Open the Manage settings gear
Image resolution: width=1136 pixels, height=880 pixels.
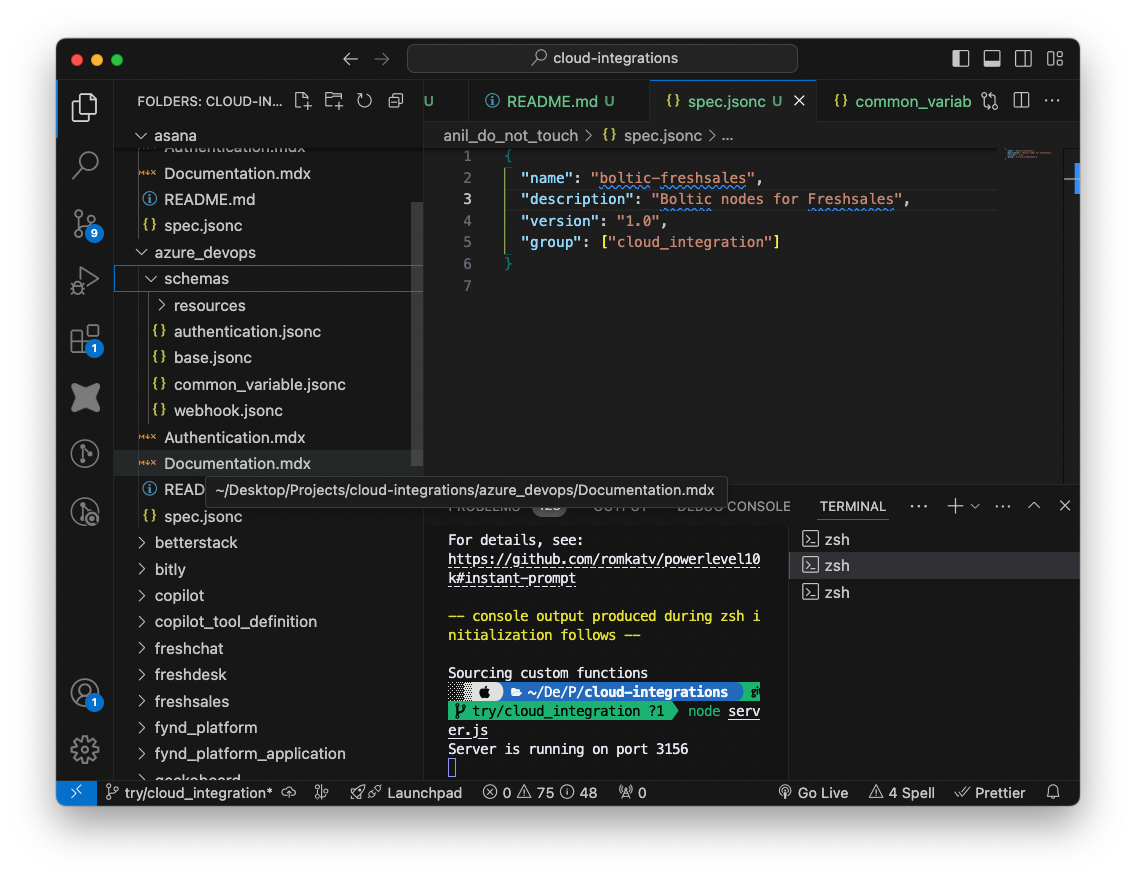tap(85, 750)
